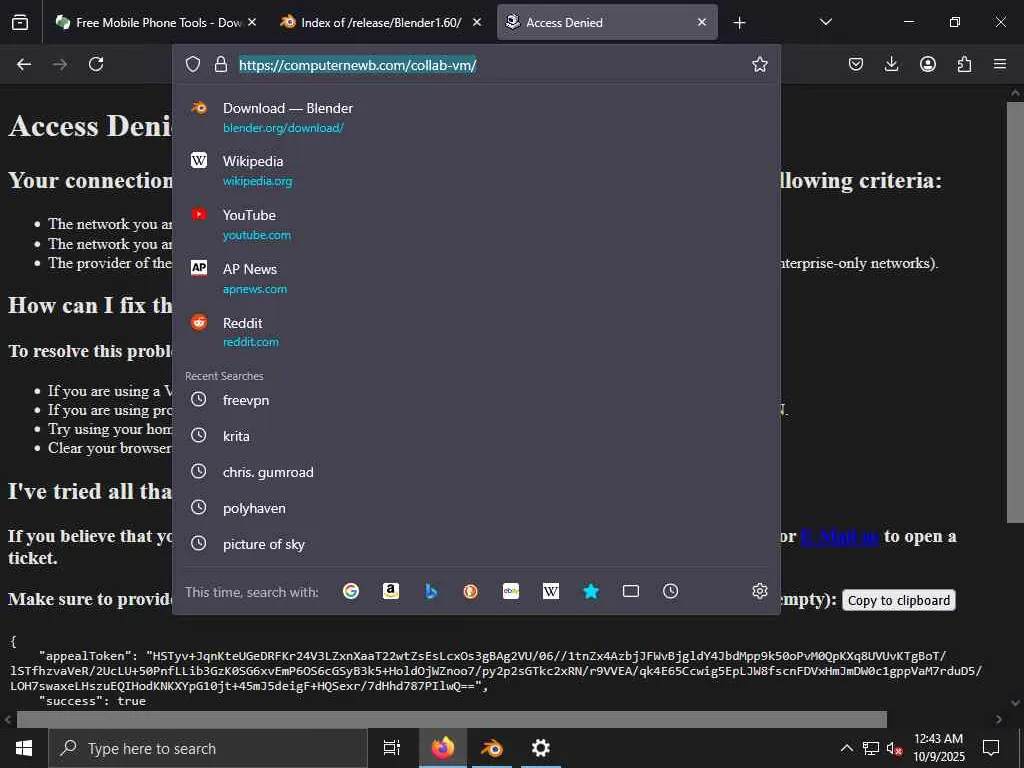Search this time with Amazon
Viewport: 1024px width, 768px height.
click(x=391, y=592)
